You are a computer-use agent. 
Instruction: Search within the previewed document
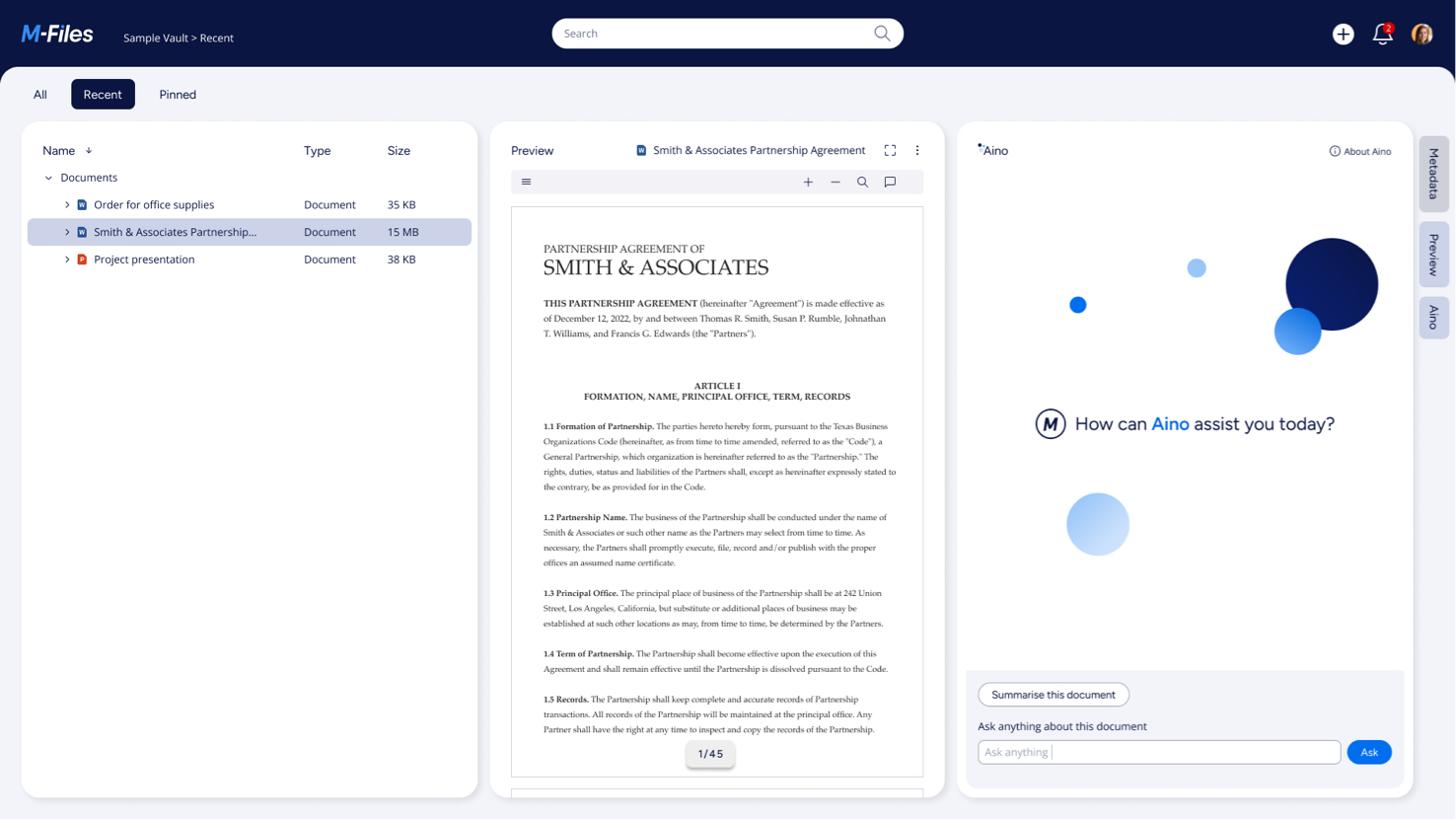862,183
